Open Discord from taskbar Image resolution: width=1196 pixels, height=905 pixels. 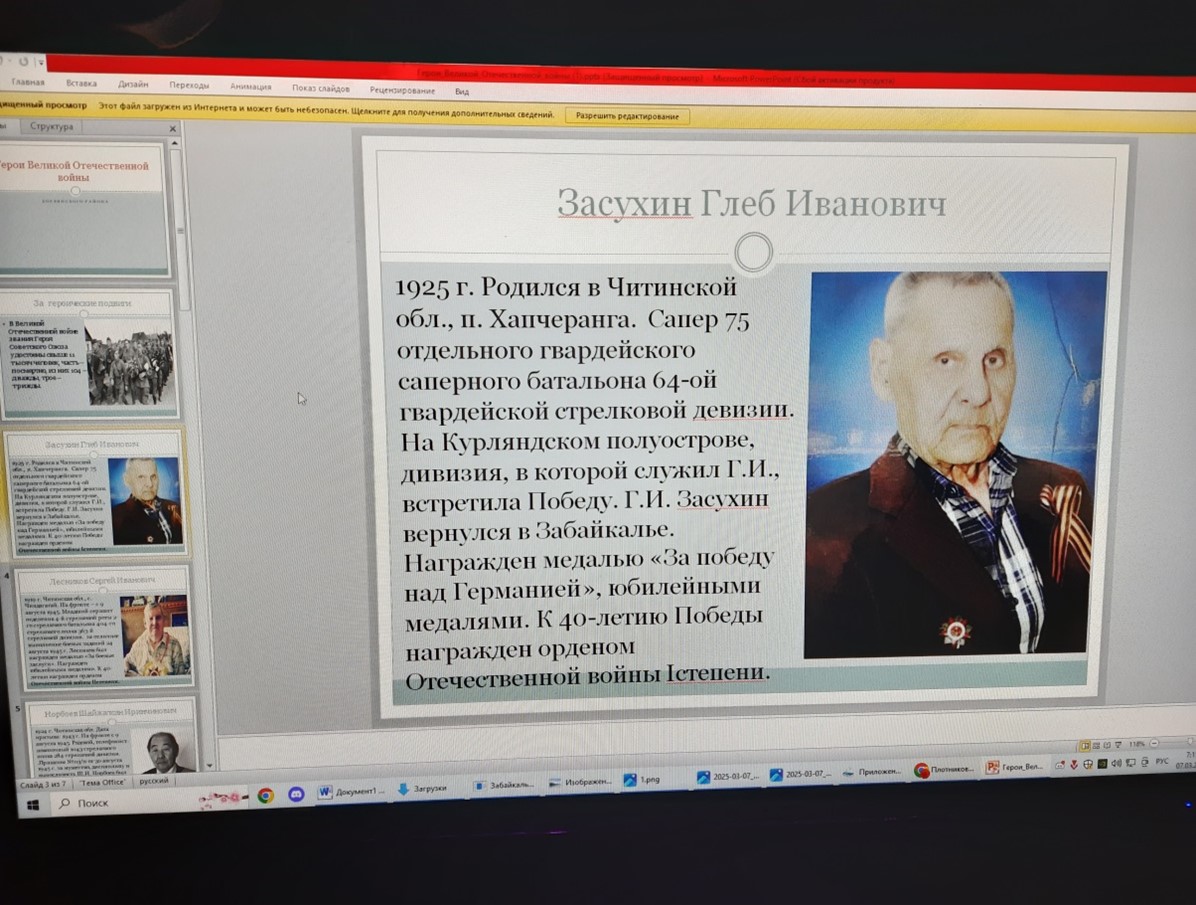coord(296,794)
